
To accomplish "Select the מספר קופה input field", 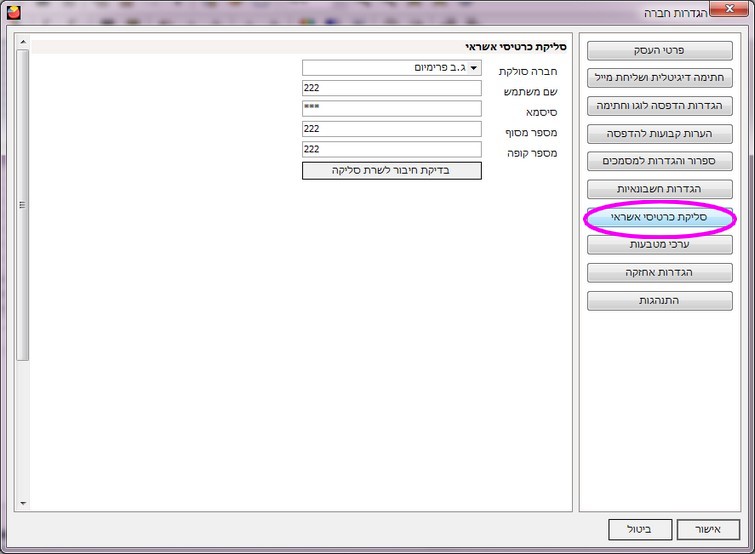I will [x=391, y=149].
